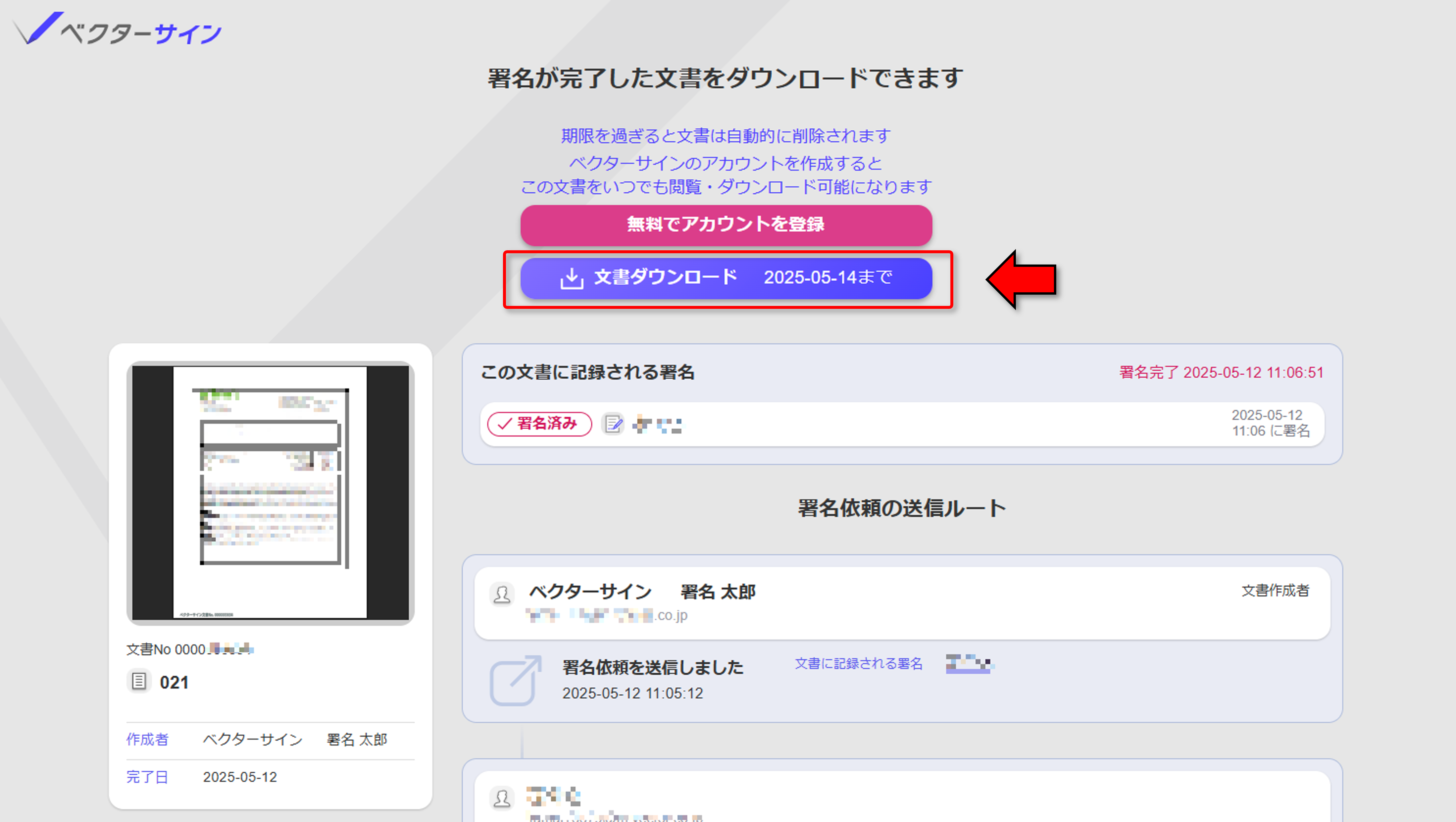Click the send-request arrow icon
The height and width of the screenshot is (822, 1456).
tap(515, 680)
